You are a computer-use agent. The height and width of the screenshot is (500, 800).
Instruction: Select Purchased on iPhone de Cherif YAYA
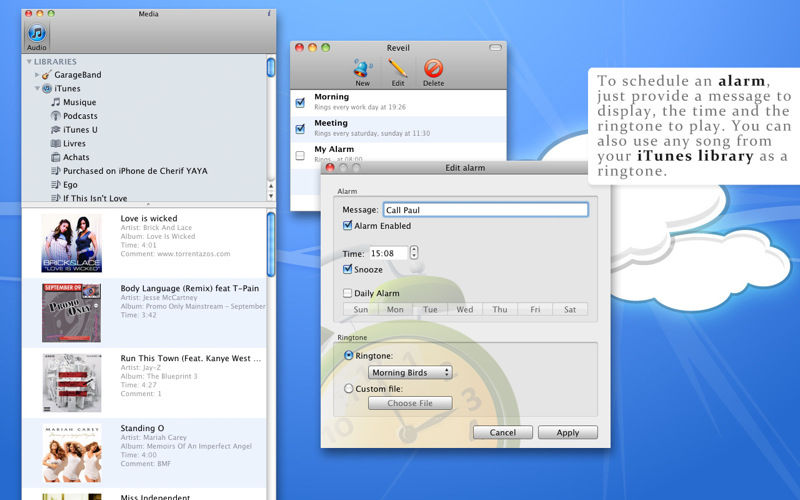click(135, 171)
